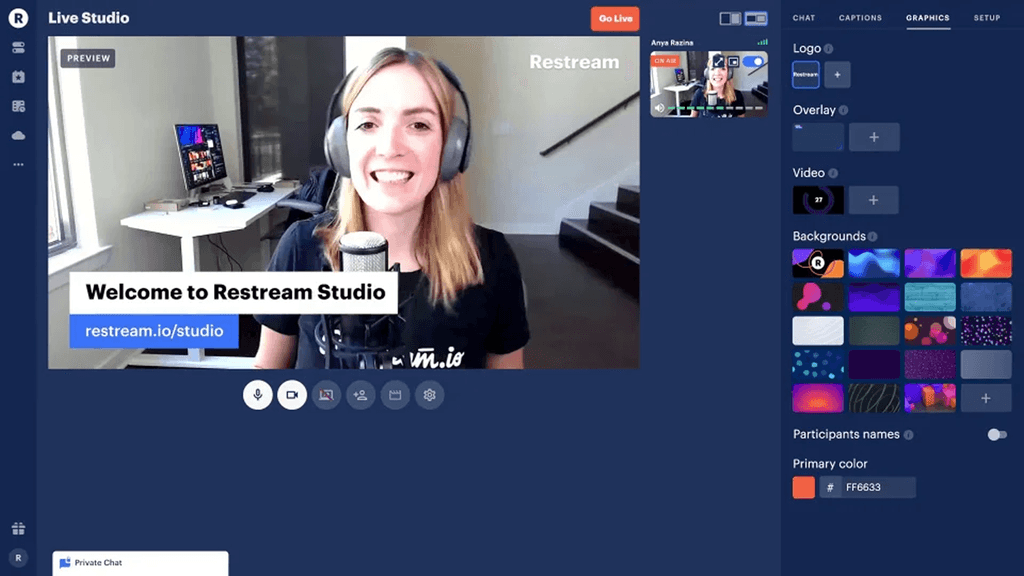The image size is (1024, 576).
Task: Open the studio settings gear
Action: 429,395
